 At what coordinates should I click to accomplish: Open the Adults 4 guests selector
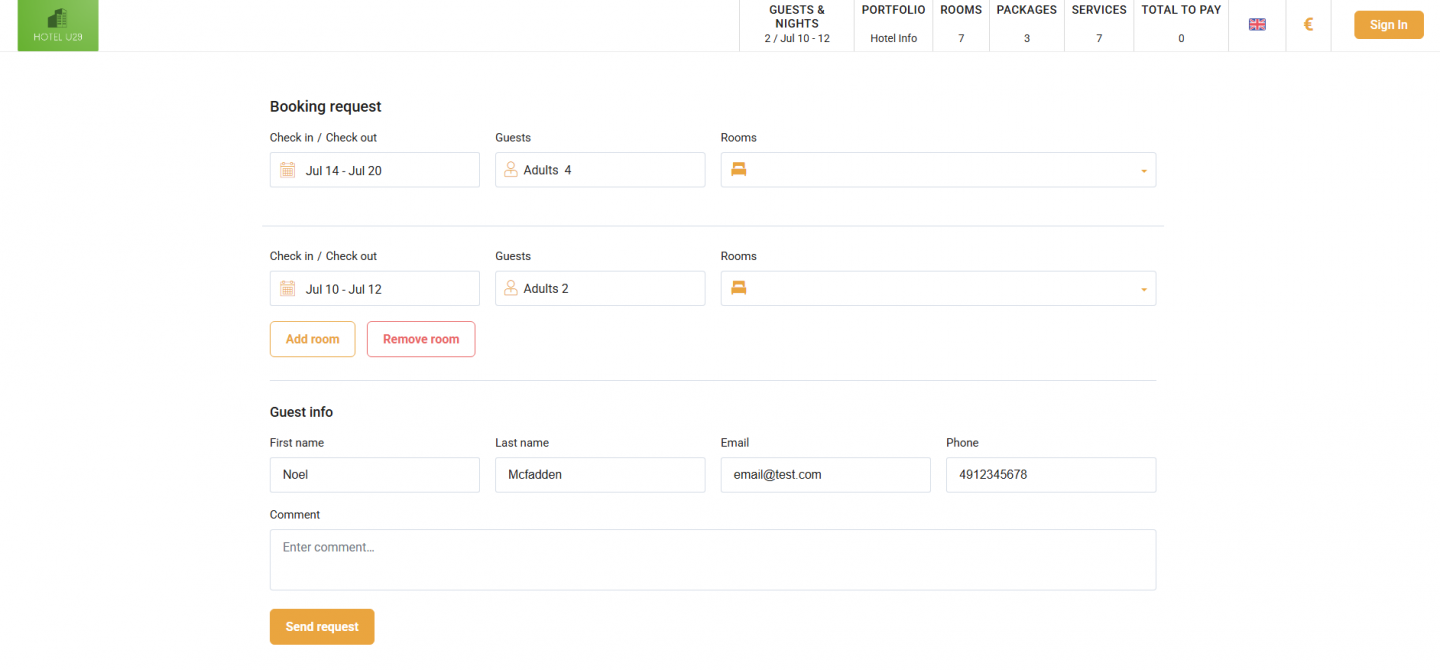pyautogui.click(x=600, y=170)
